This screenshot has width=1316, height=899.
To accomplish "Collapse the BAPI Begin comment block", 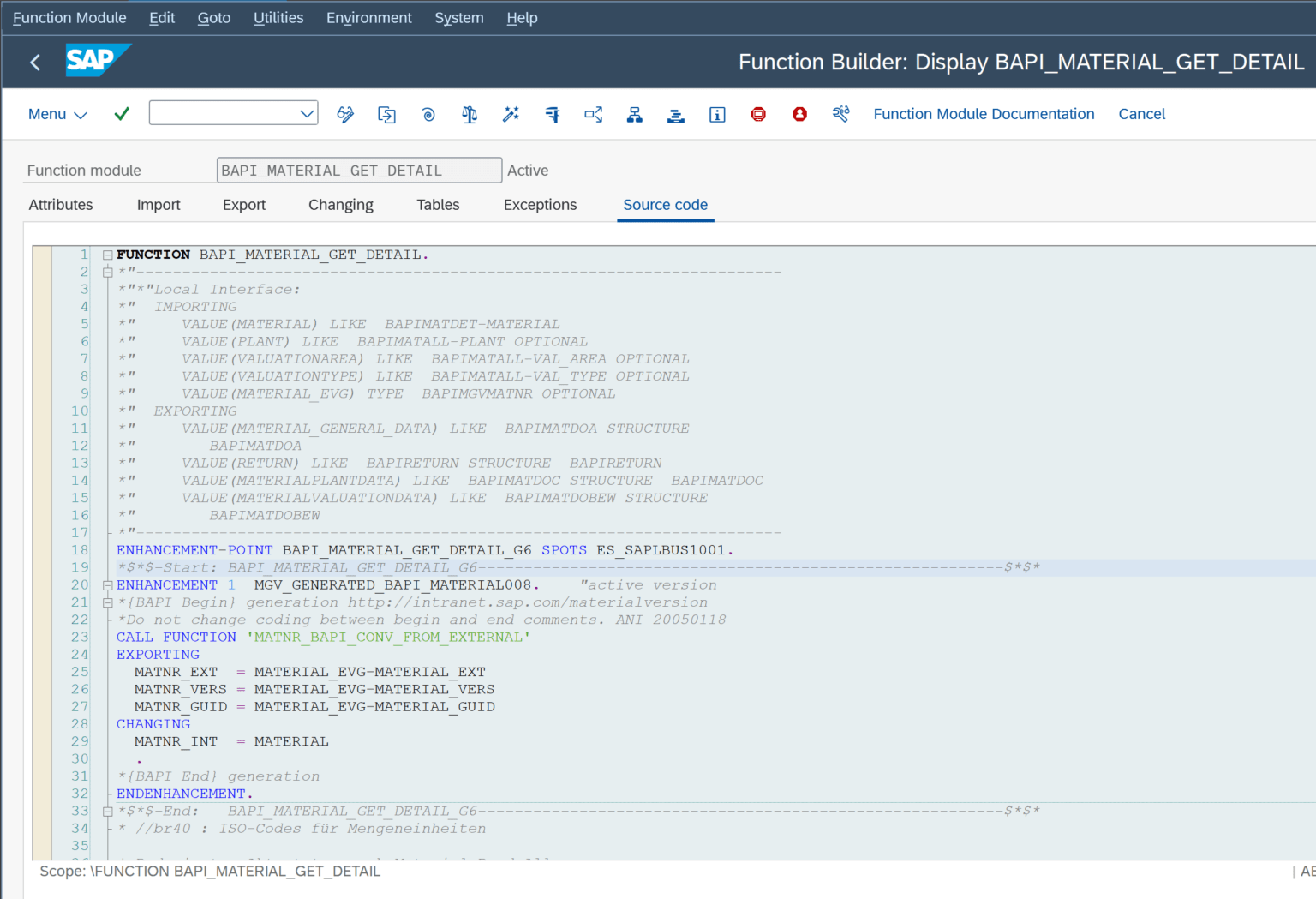I will tap(107, 602).
